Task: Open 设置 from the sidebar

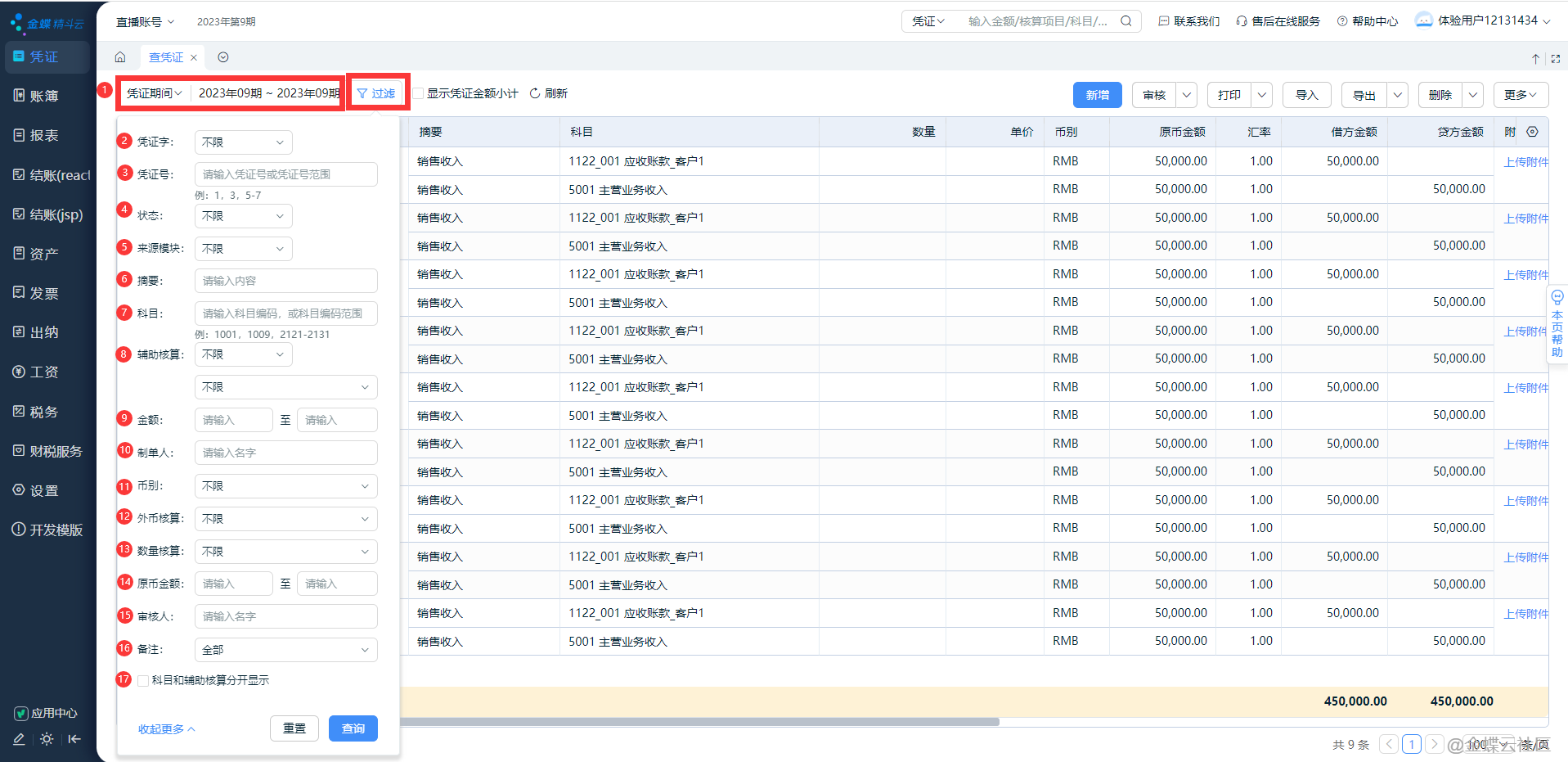Action: [43, 489]
